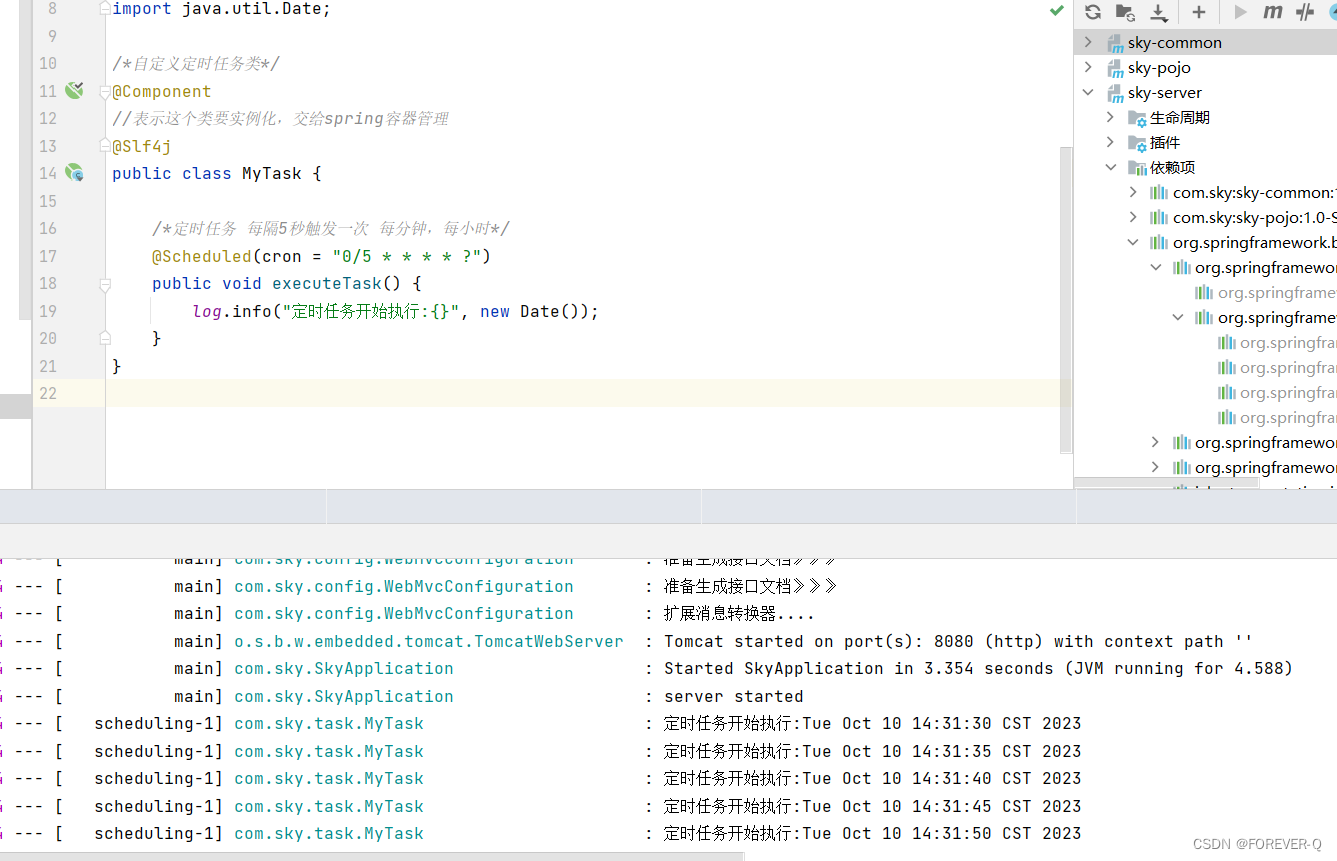This screenshot has width=1337, height=861.
Task: Click library icon of com.sky:sky-common dependency
Action: (x=1159, y=193)
